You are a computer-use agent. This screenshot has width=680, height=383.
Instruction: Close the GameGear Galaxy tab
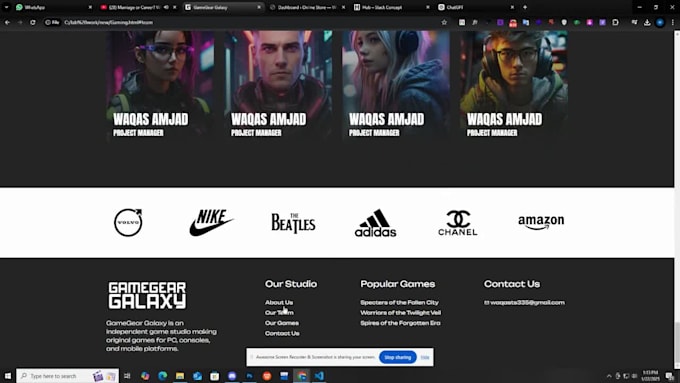(x=259, y=7)
